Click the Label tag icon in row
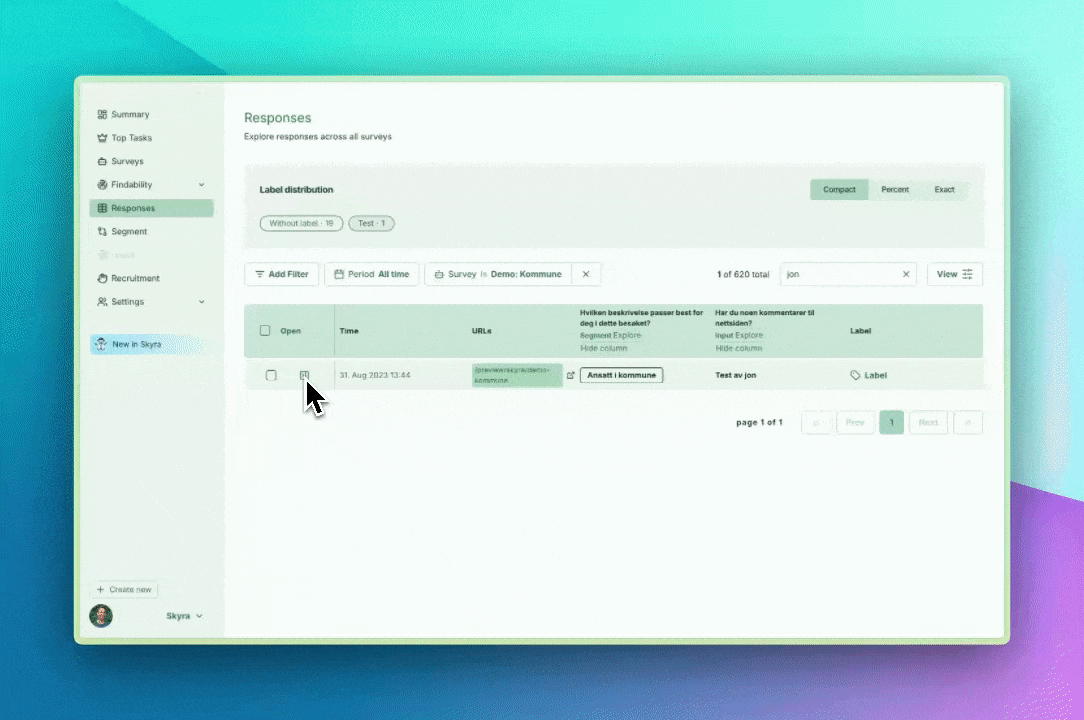Viewport: 1084px width, 720px height. coord(855,375)
